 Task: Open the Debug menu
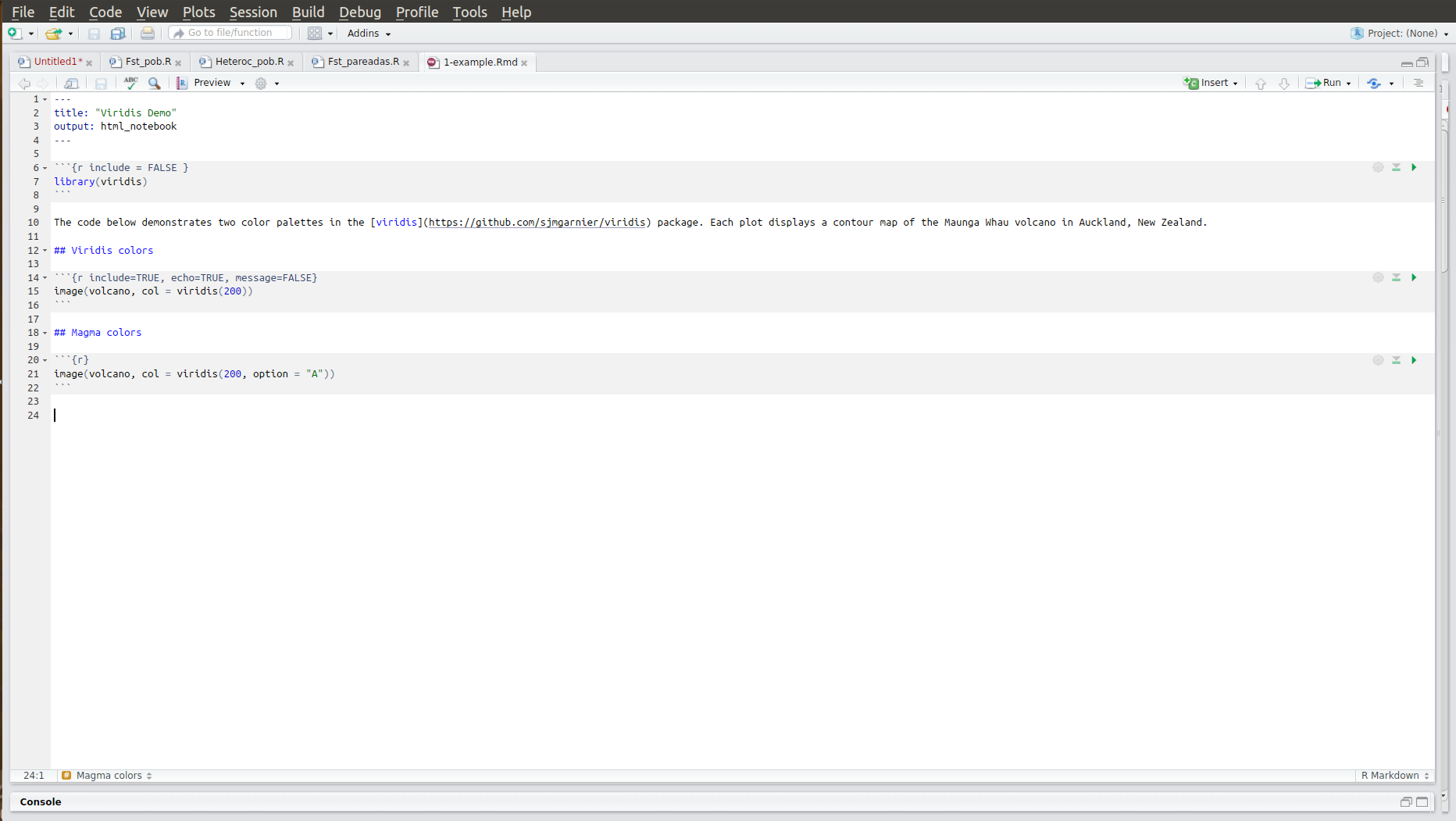[360, 12]
